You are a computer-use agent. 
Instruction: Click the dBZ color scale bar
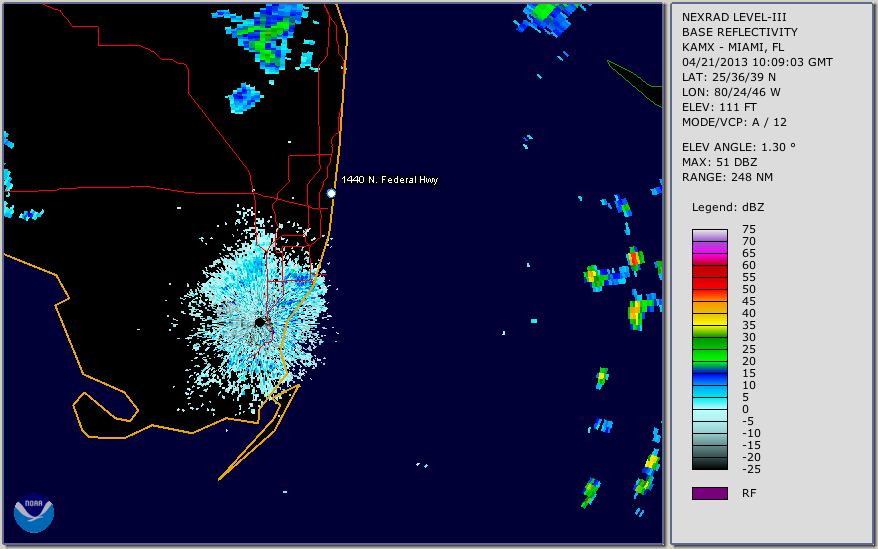point(709,349)
